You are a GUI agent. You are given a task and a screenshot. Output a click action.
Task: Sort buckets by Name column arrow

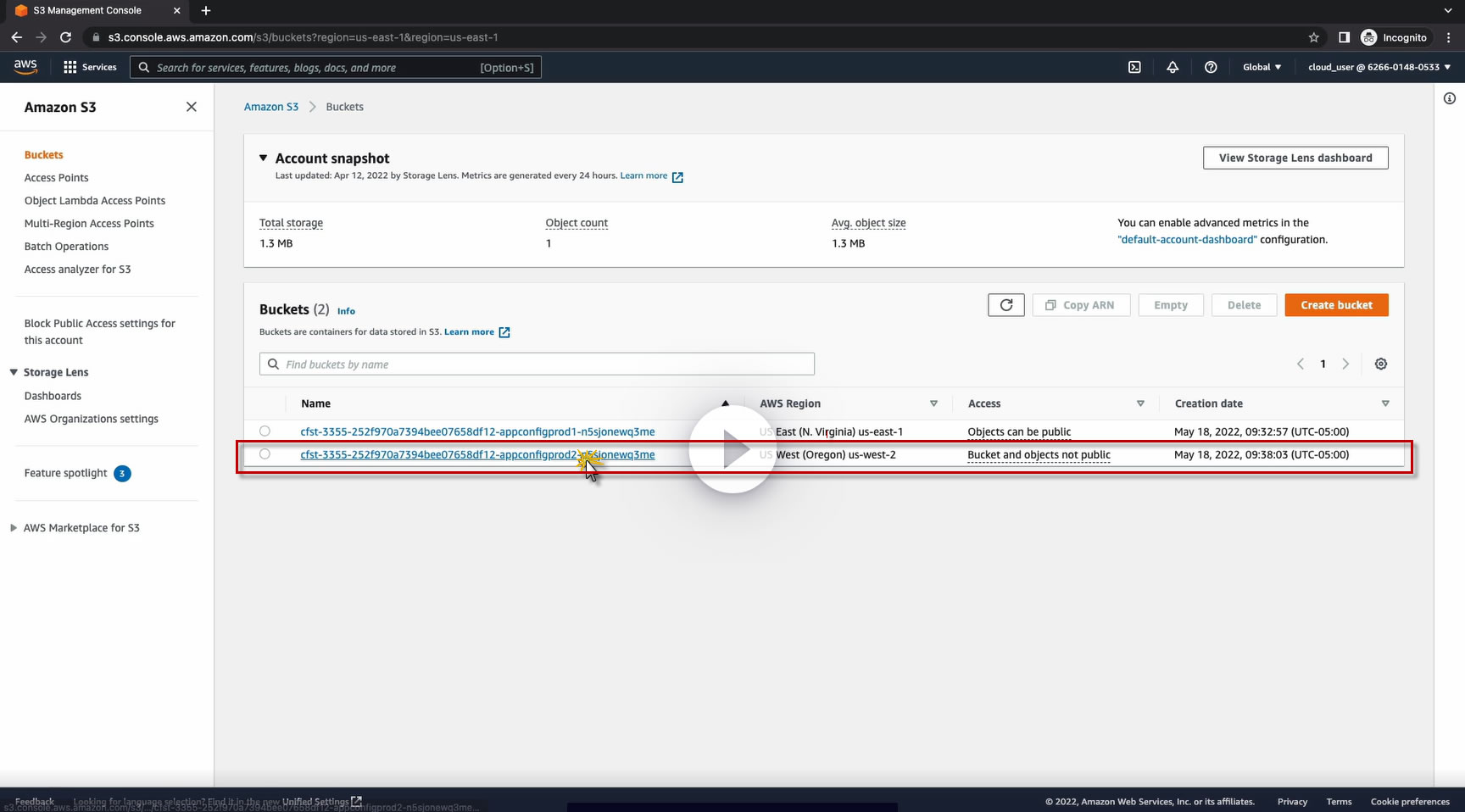click(x=725, y=403)
